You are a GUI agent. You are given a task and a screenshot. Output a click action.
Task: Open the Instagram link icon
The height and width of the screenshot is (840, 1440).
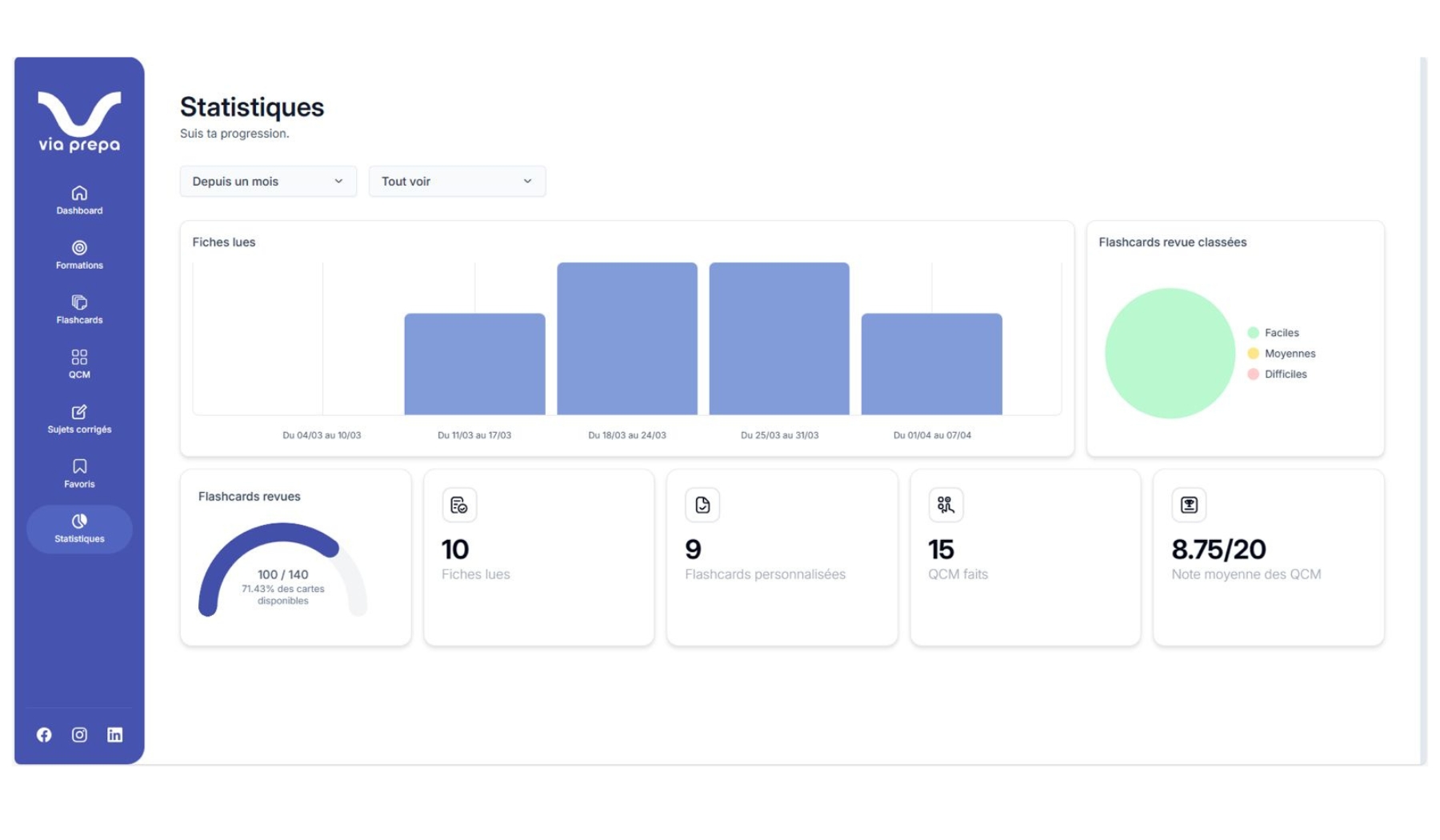tap(79, 734)
